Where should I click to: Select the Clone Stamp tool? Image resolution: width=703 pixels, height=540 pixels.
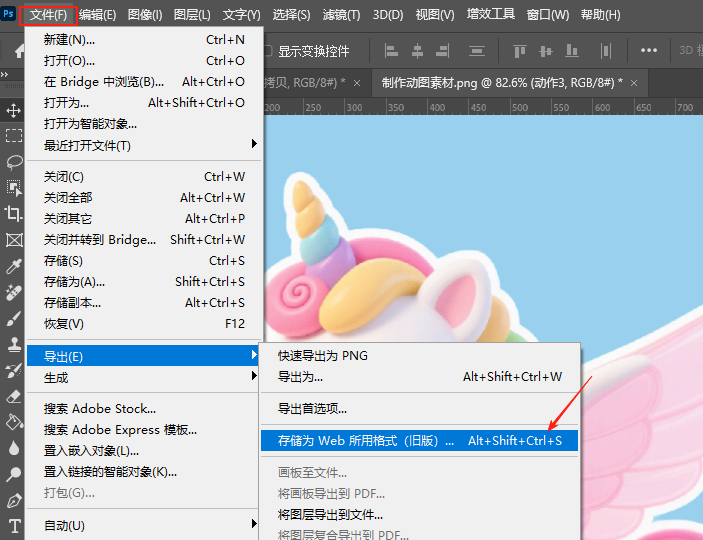(x=13, y=344)
